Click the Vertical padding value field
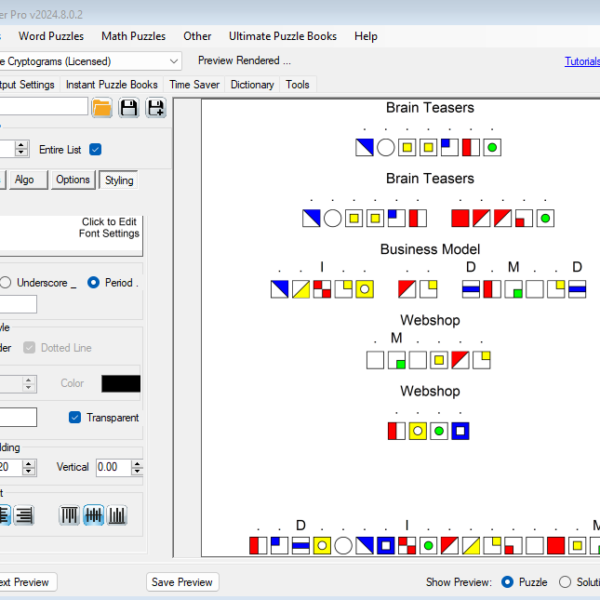The width and height of the screenshot is (600, 600). (x=113, y=467)
